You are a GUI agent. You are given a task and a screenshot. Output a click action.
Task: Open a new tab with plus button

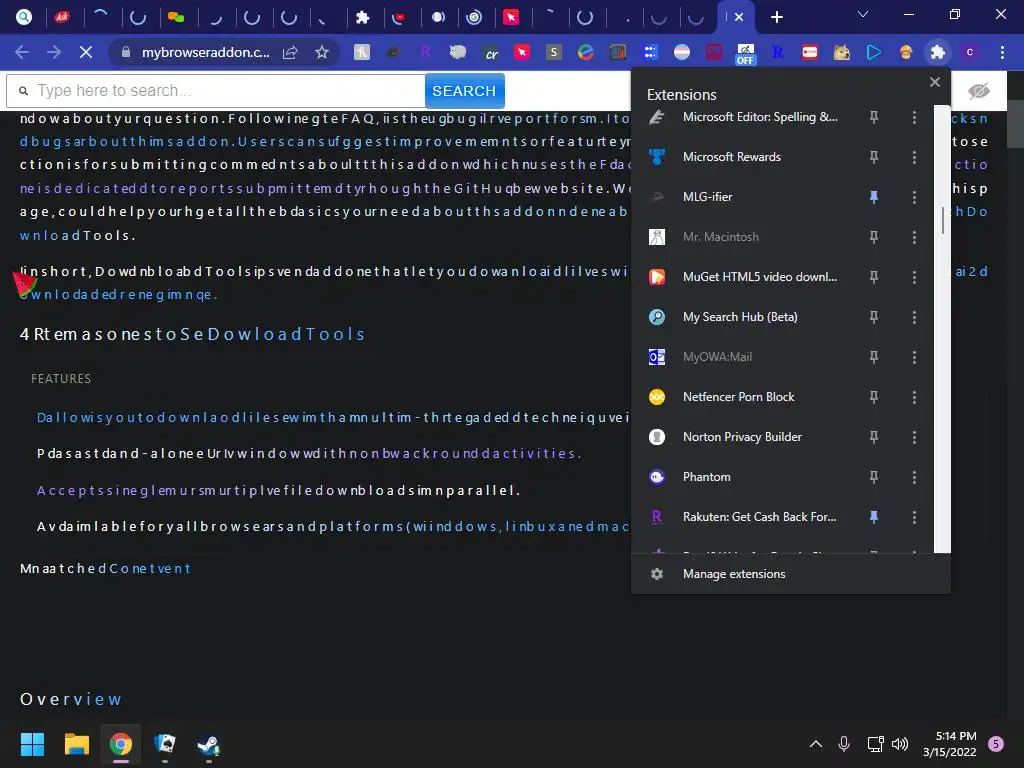pyautogui.click(x=776, y=17)
